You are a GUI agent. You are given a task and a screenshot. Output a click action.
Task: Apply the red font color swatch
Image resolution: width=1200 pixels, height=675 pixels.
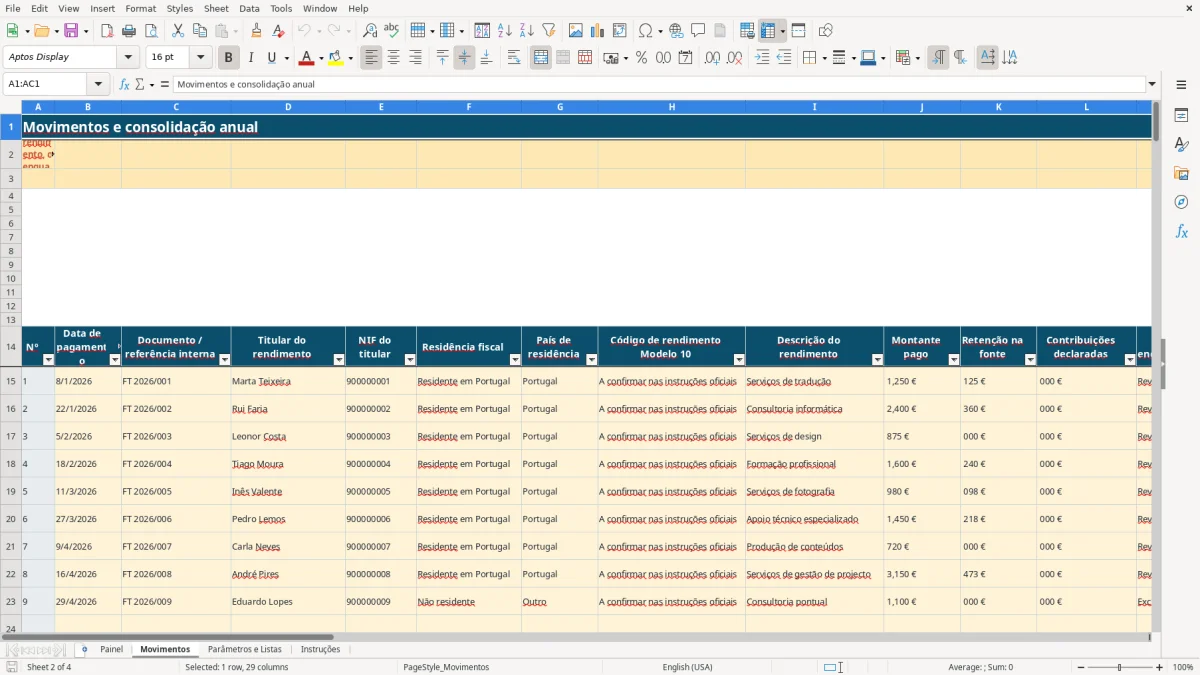(x=306, y=58)
